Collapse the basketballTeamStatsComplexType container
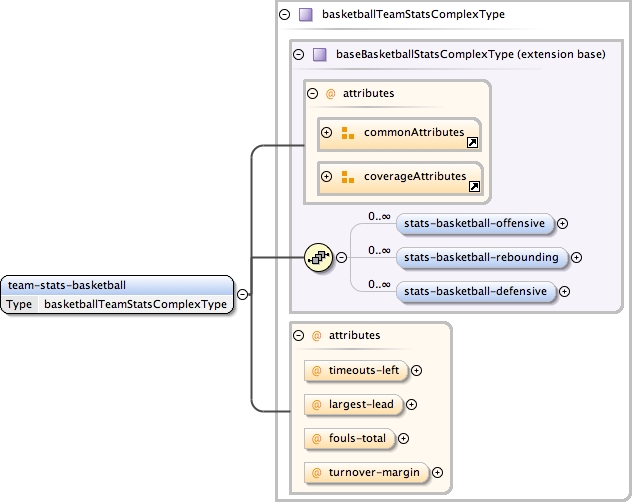Viewport: 632px width, 502px height. (286, 15)
